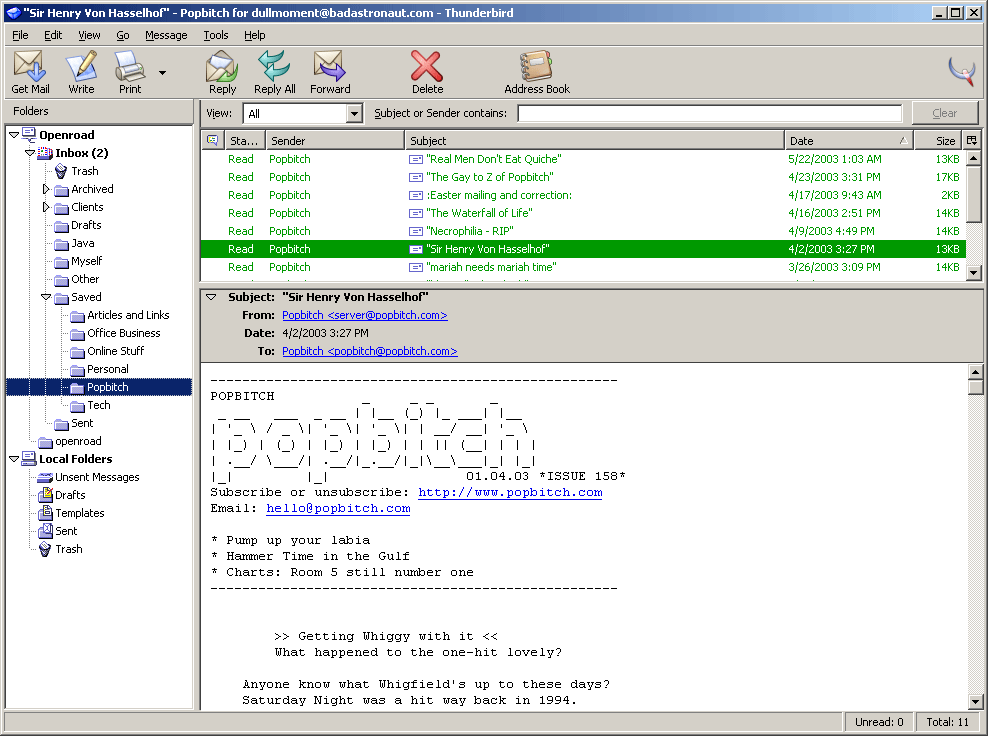Click the column picker icon
This screenshot has width=988, height=736.
971,141
